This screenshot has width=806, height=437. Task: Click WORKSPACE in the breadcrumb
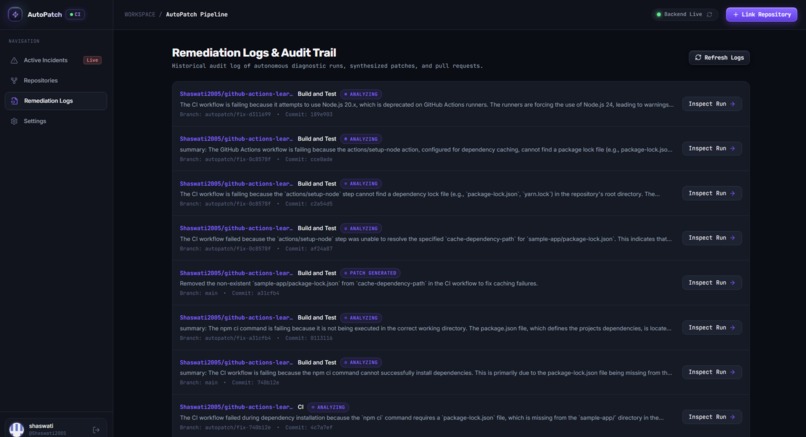(x=139, y=14)
